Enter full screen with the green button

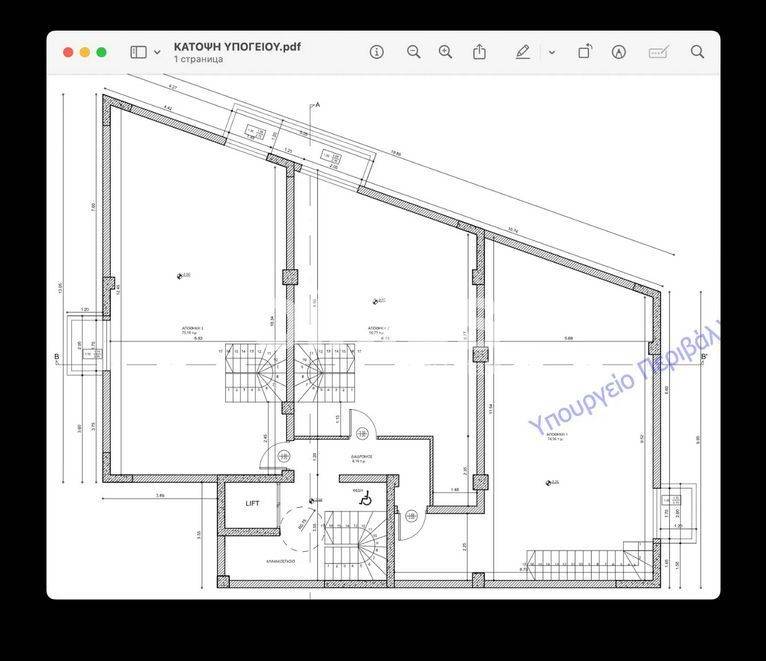click(102, 52)
